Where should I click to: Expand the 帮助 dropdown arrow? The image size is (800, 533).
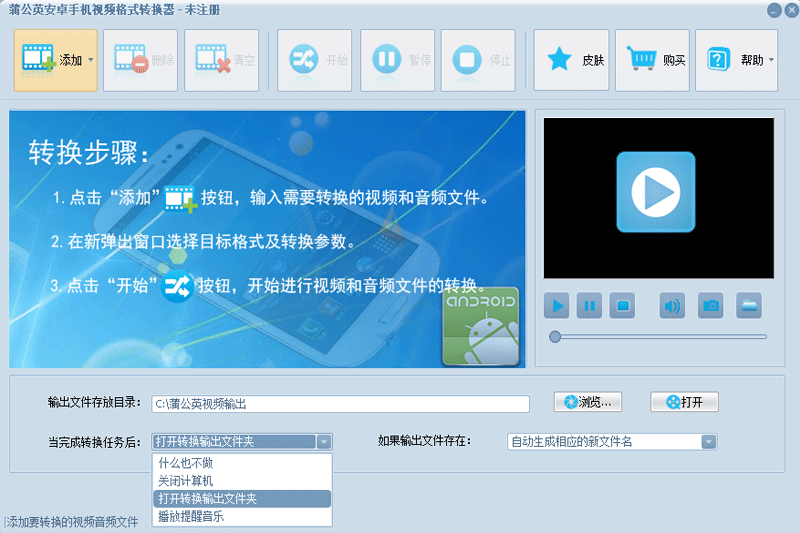click(x=771, y=60)
